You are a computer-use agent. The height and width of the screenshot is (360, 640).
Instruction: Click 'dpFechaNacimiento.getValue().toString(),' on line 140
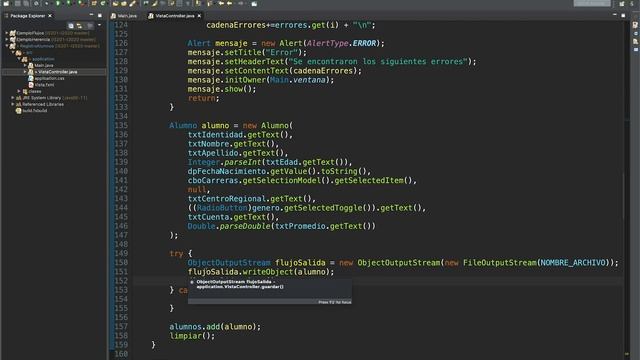click(x=279, y=171)
